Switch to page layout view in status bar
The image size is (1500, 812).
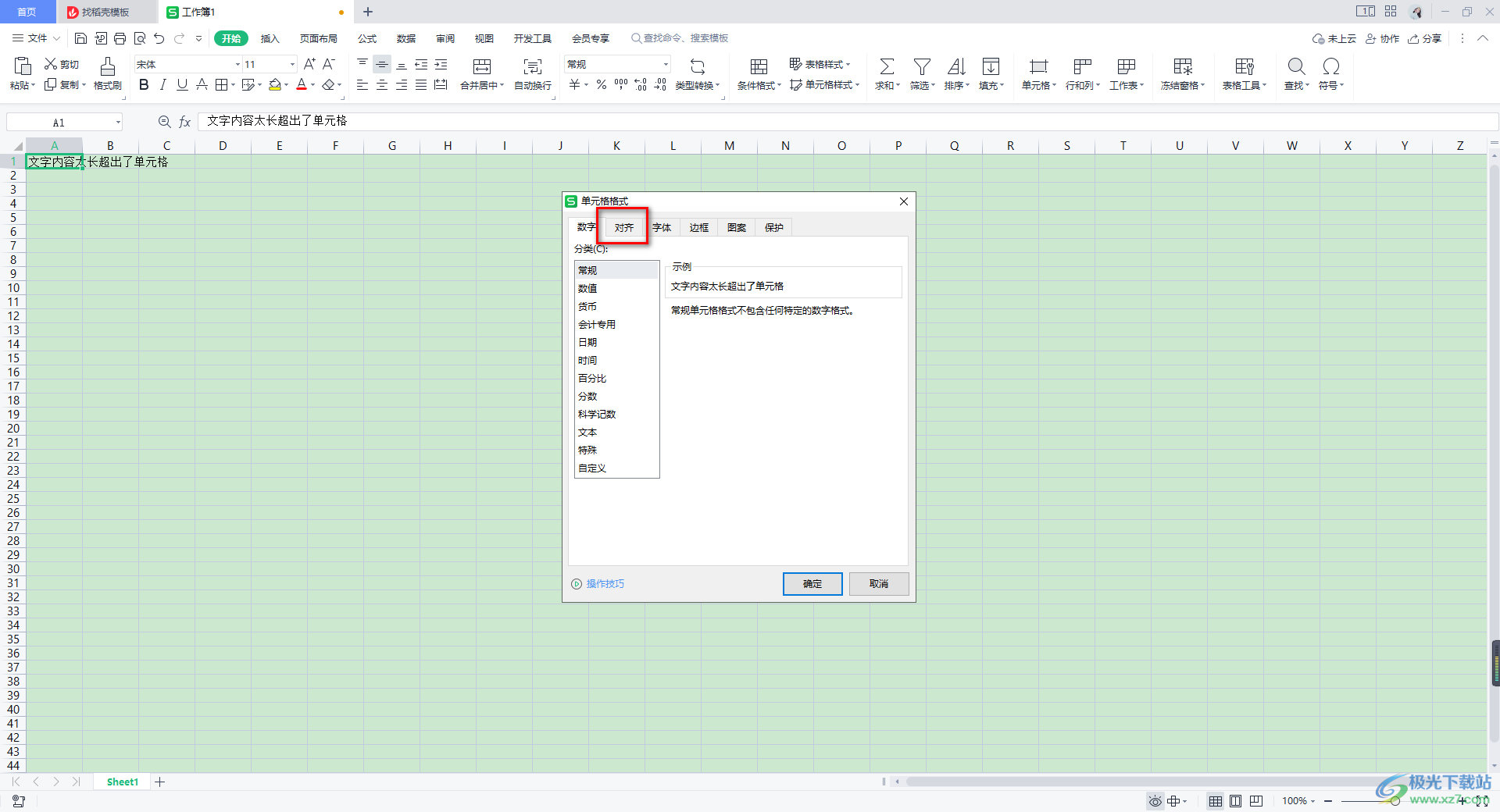coord(1236,801)
